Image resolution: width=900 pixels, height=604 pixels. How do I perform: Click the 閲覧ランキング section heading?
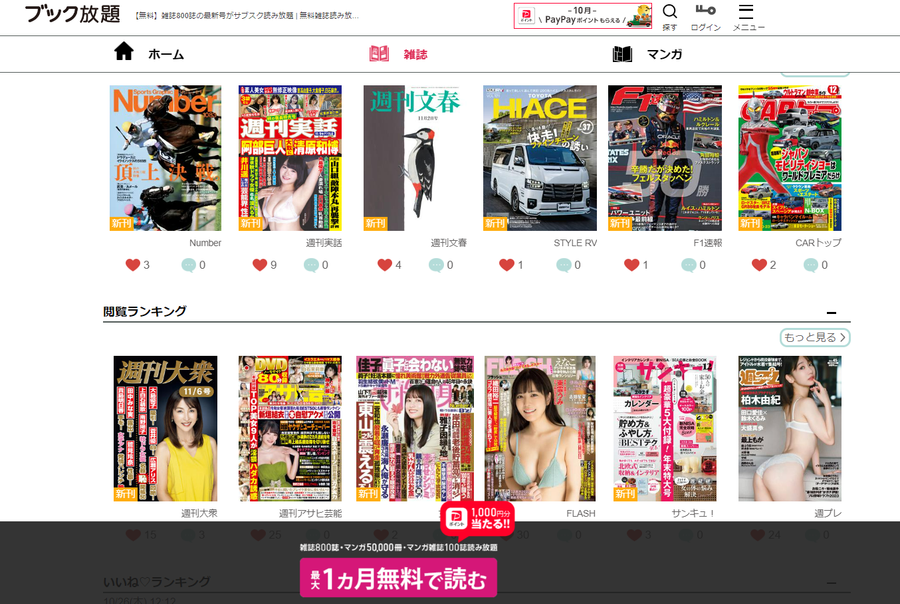tap(145, 311)
